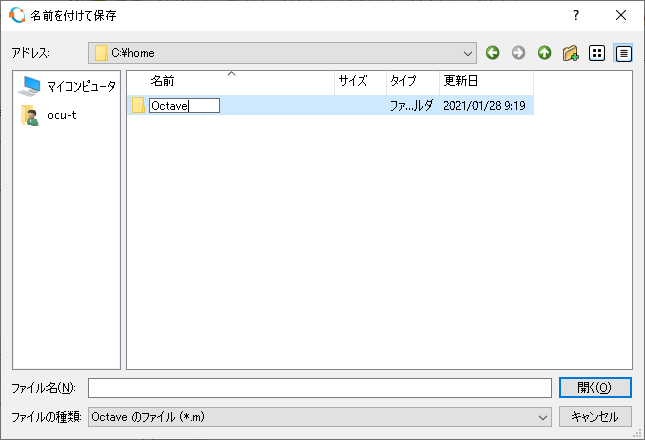Screen dimensions: 645x440
Task: Open the ocu-t user folder shortcut
Action: pos(60,115)
